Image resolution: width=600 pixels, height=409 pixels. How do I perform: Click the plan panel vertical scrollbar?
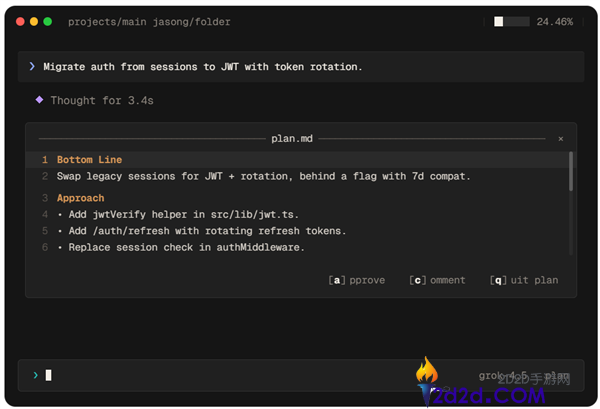point(571,171)
